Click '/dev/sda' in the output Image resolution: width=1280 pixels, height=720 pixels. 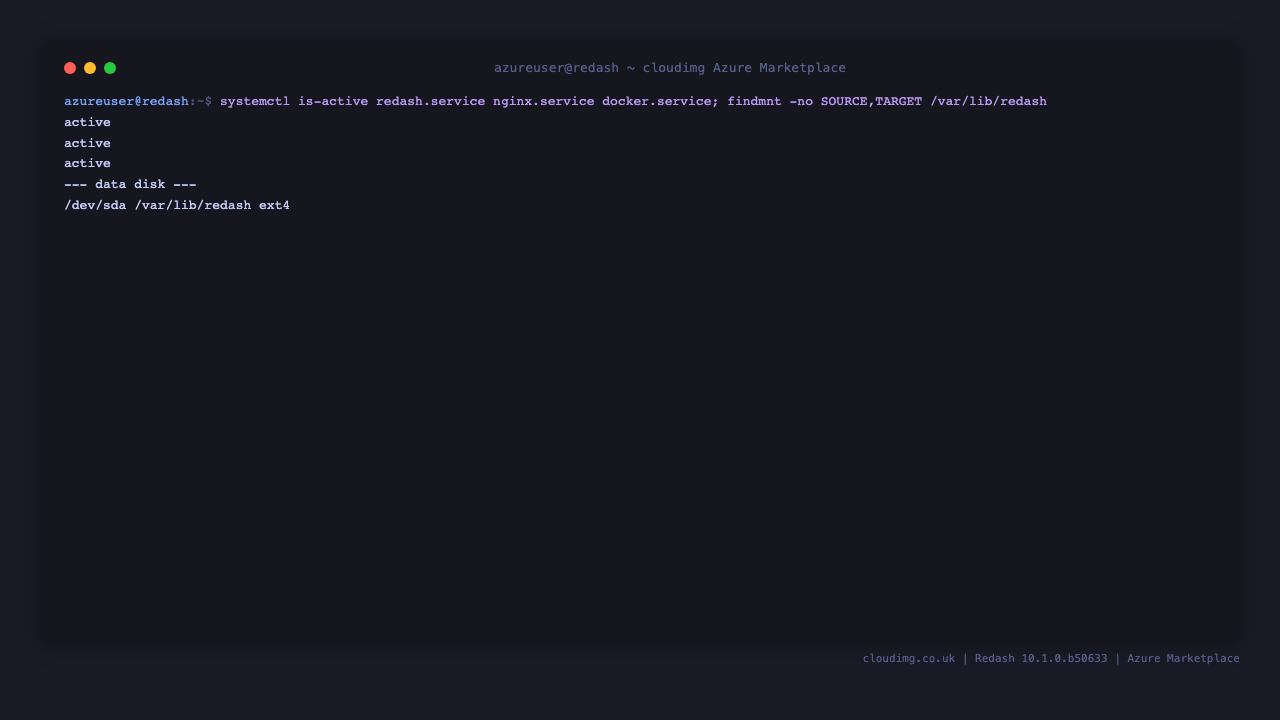point(95,205)
